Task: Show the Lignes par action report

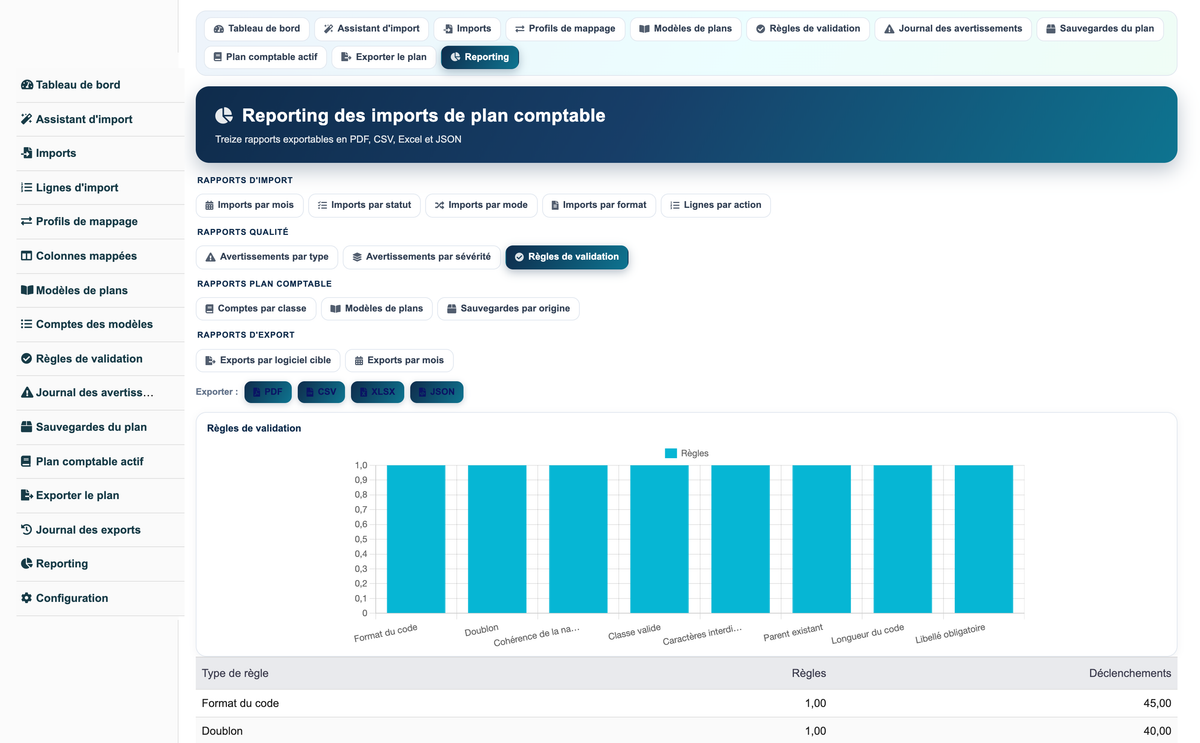Action: click(716, 205)
